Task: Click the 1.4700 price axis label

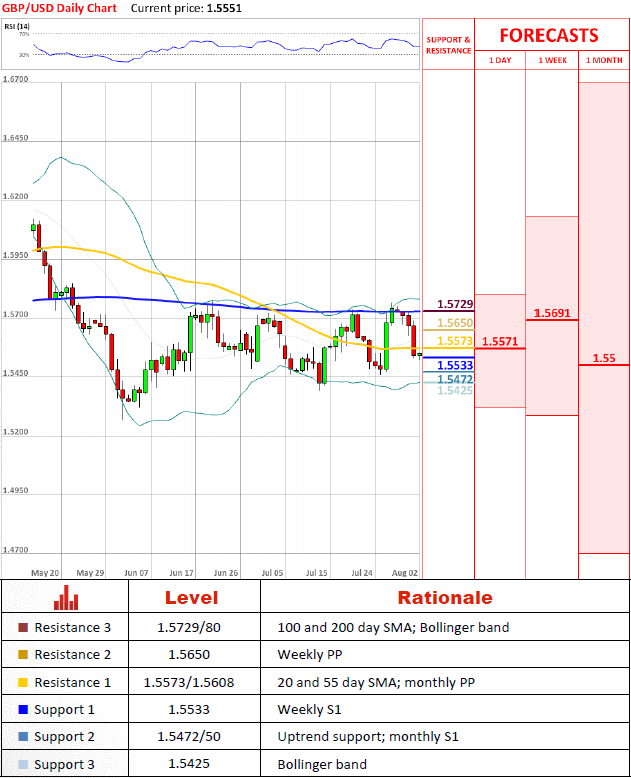Action: pos(15,550)
